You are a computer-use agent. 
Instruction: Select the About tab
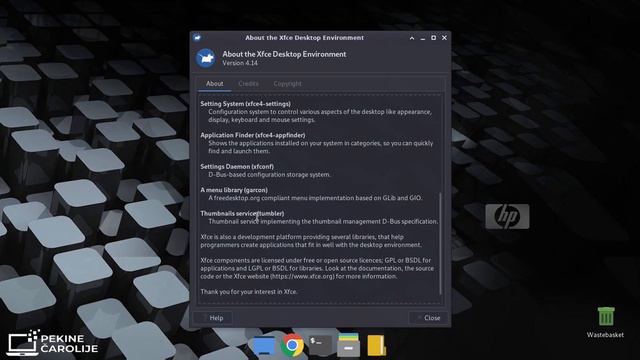214,84
